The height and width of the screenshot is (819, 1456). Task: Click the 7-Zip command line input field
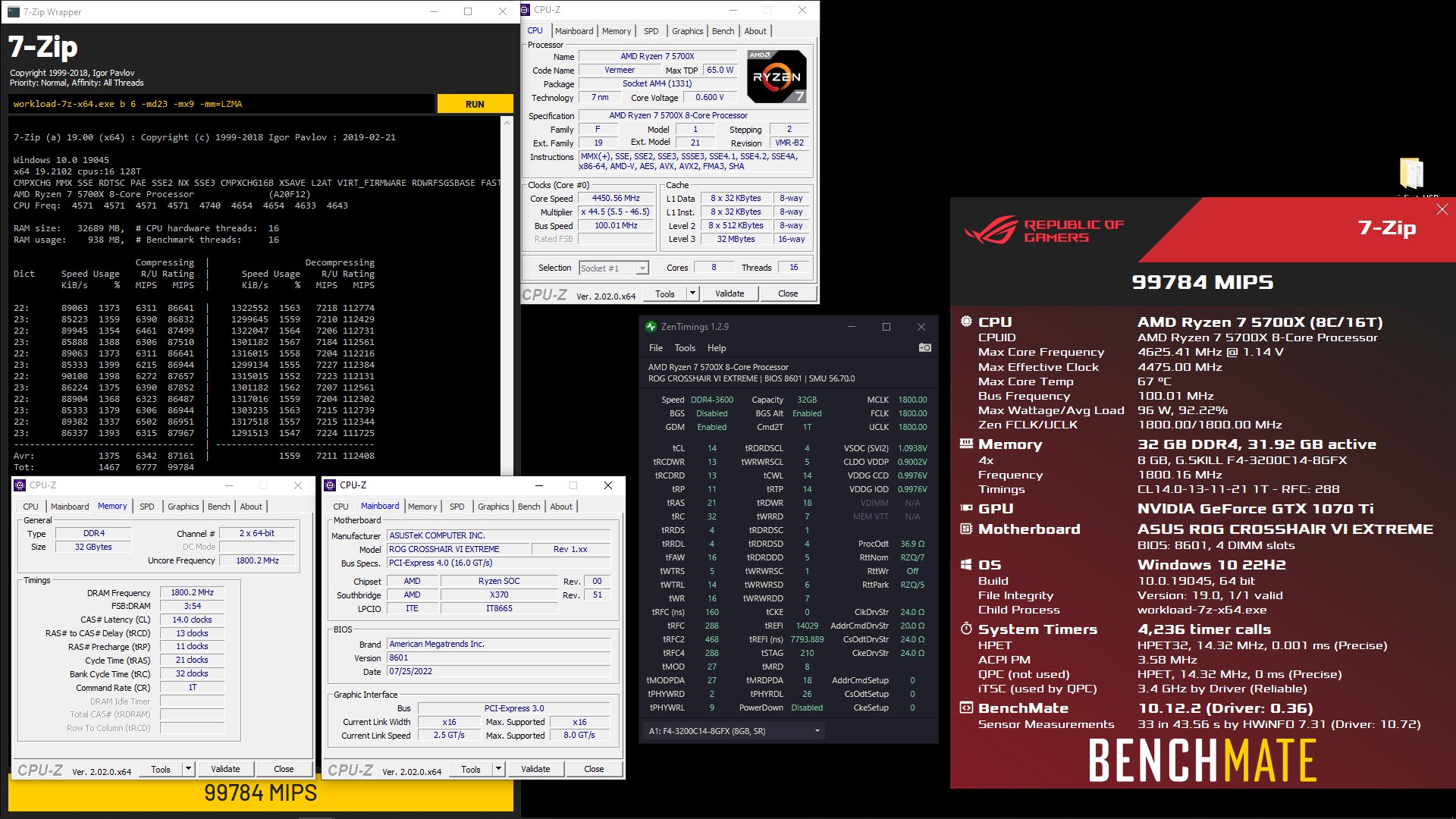[221, 104]
